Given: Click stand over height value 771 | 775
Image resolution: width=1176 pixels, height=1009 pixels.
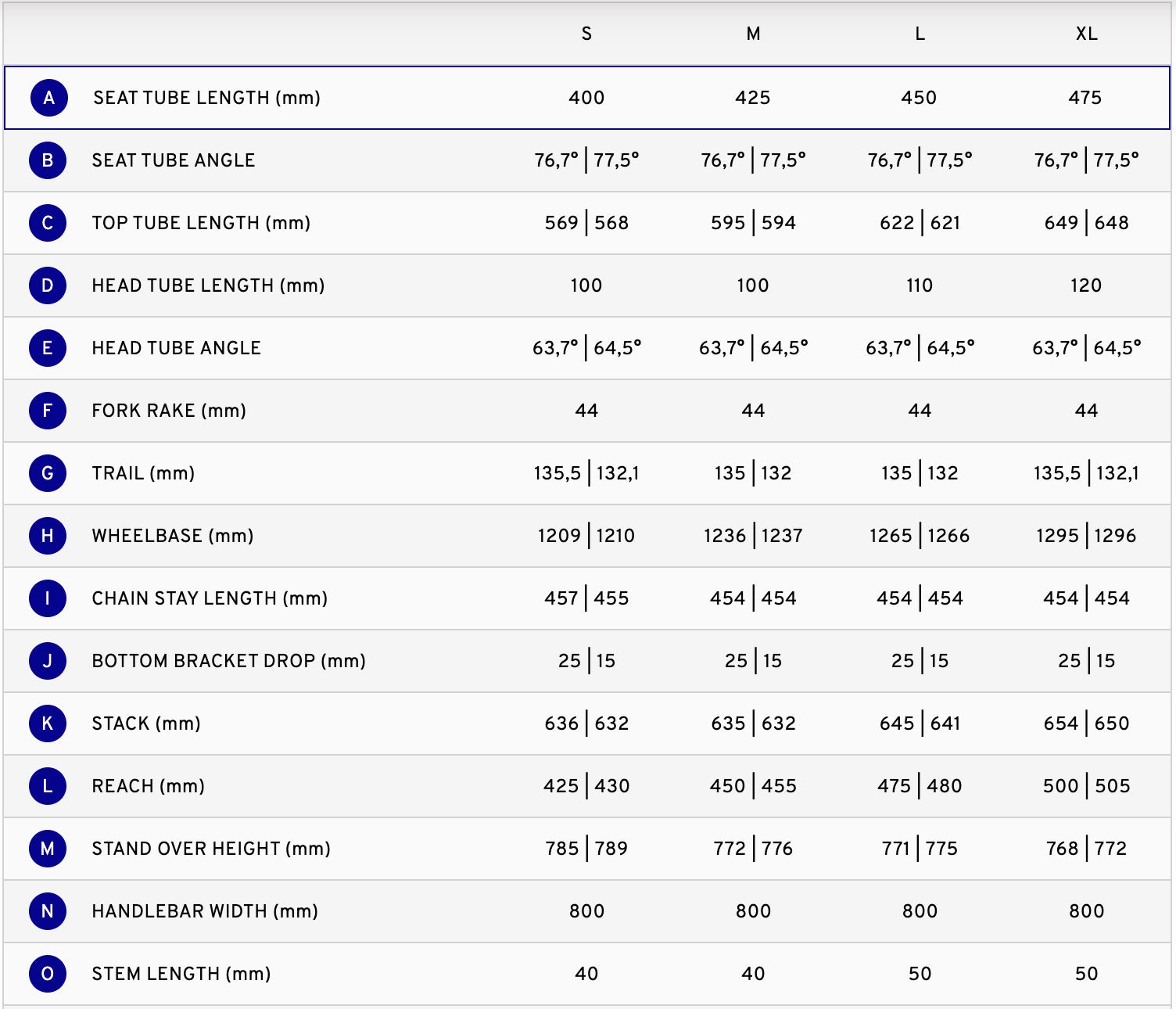Looking at the screenshot, I should (920, 849).
